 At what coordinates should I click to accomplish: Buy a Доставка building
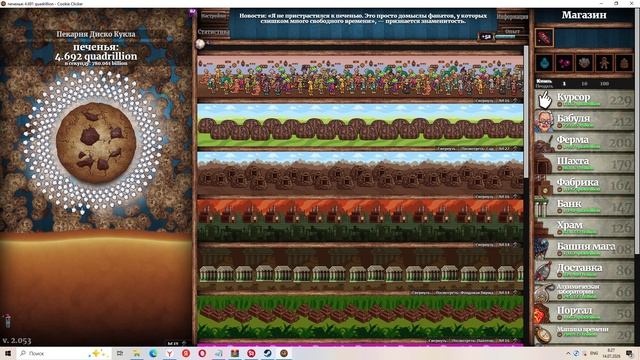[x=584, y=270]
